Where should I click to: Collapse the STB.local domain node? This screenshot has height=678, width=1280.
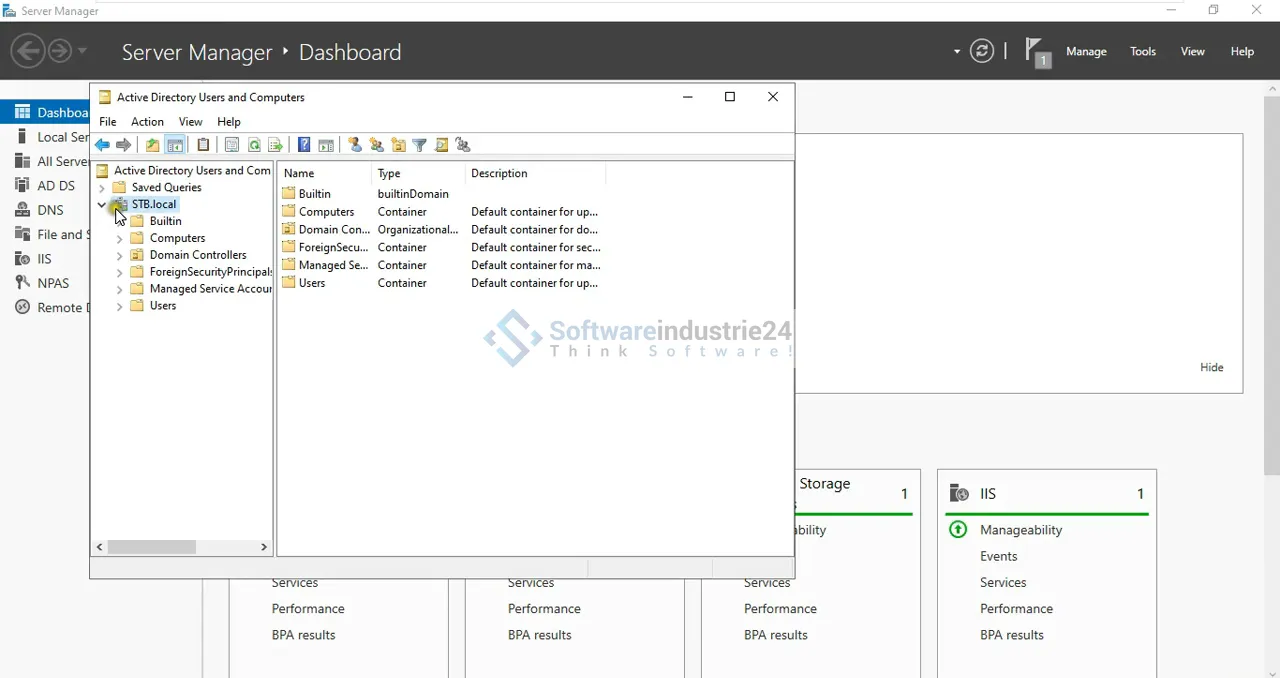click(102, 204)
